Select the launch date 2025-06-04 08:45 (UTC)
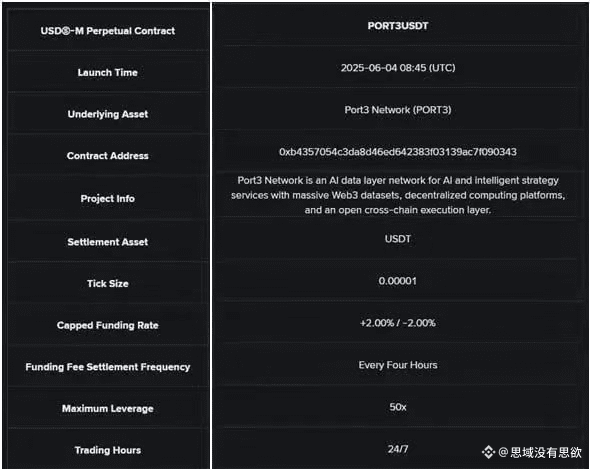The height and width of the screenshot is (469, 590). click(398, 68)
